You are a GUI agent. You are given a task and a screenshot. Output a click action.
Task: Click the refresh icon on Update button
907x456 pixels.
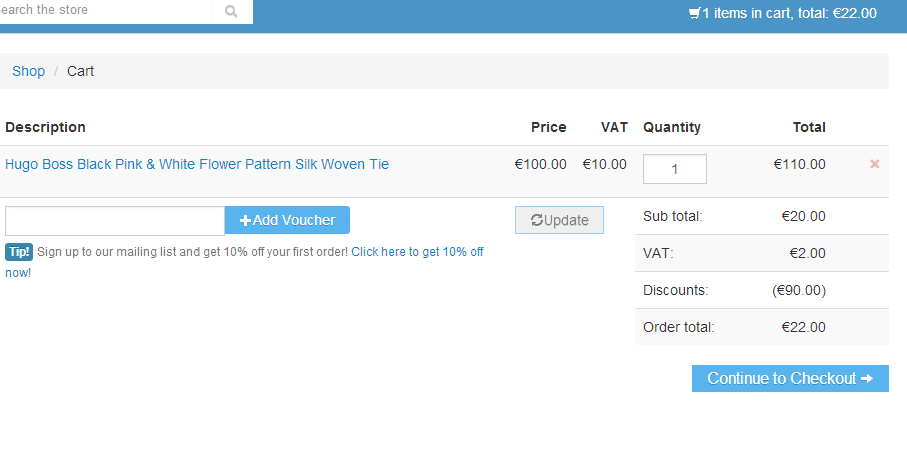(537, 220)
